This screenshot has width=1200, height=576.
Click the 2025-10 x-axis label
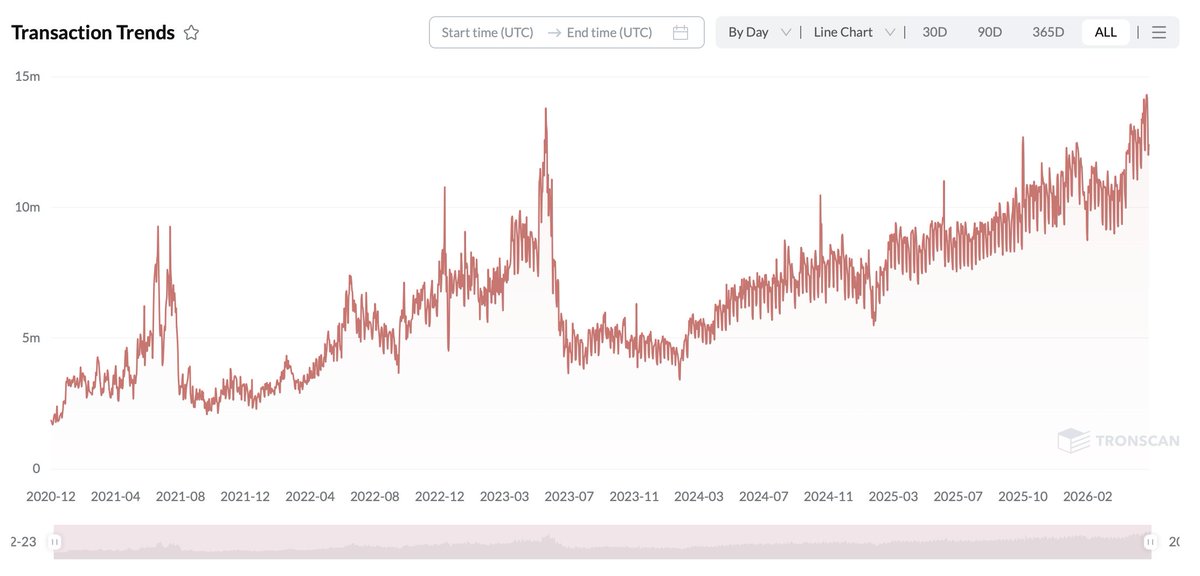click(x=1023, y=496)
